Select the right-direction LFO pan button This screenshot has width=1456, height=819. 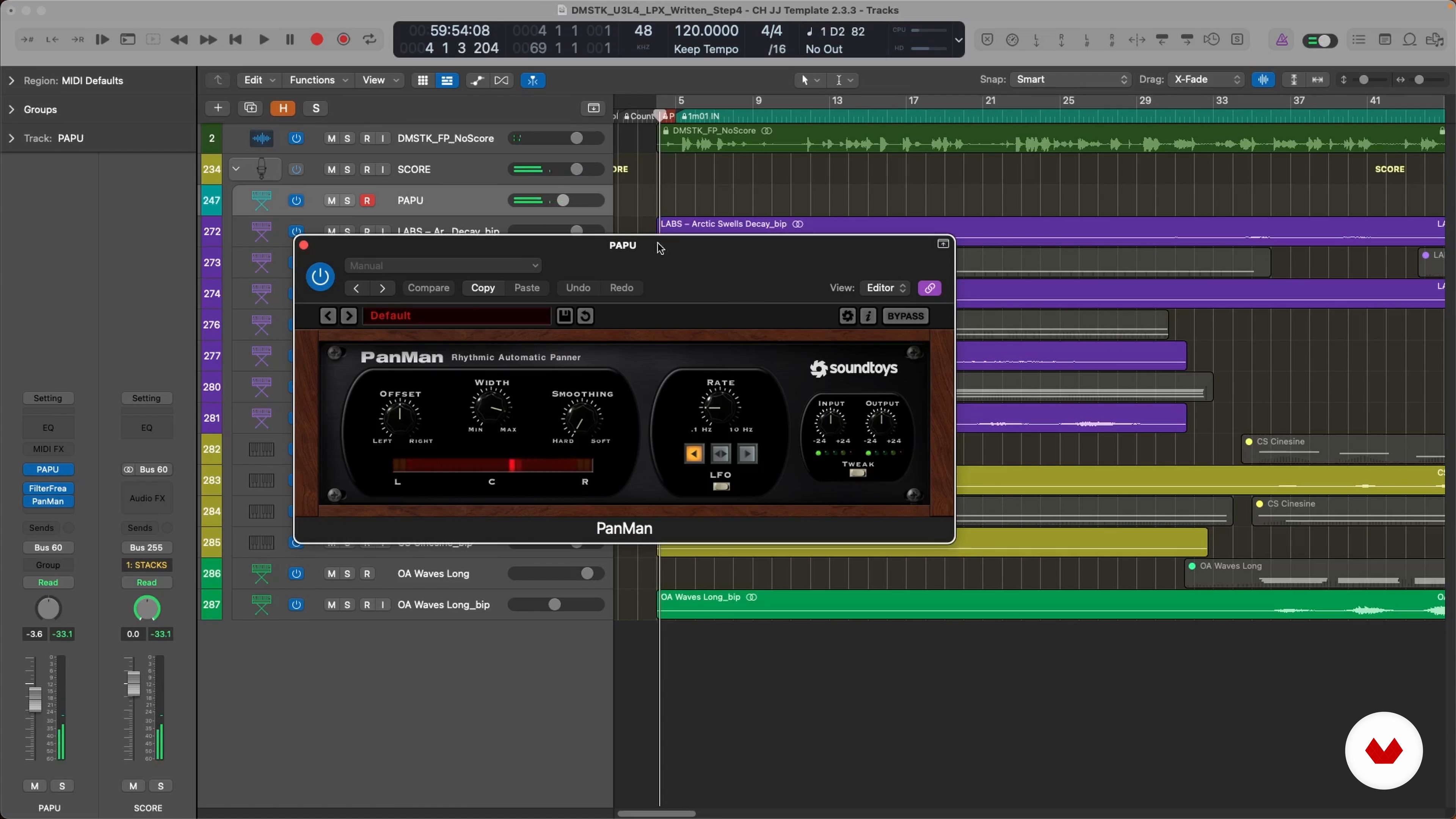747,453
